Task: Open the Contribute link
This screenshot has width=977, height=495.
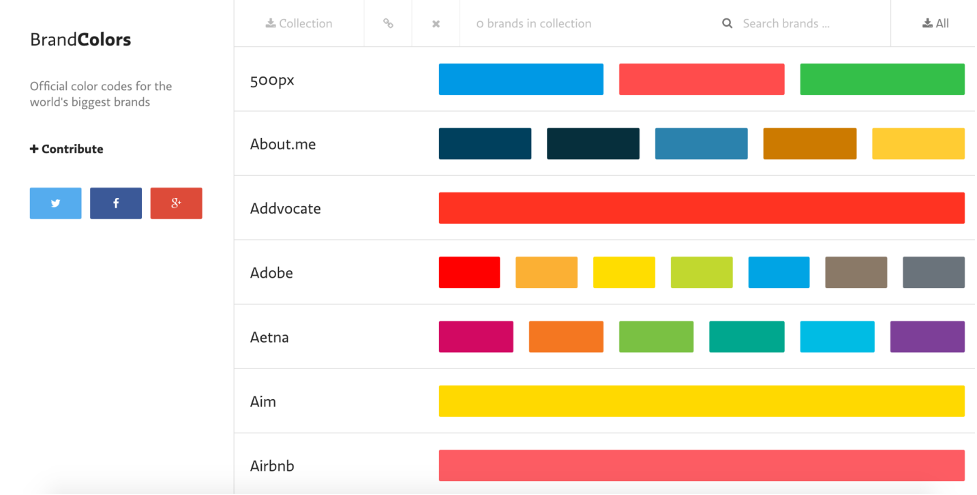Action: click(67, 149)
